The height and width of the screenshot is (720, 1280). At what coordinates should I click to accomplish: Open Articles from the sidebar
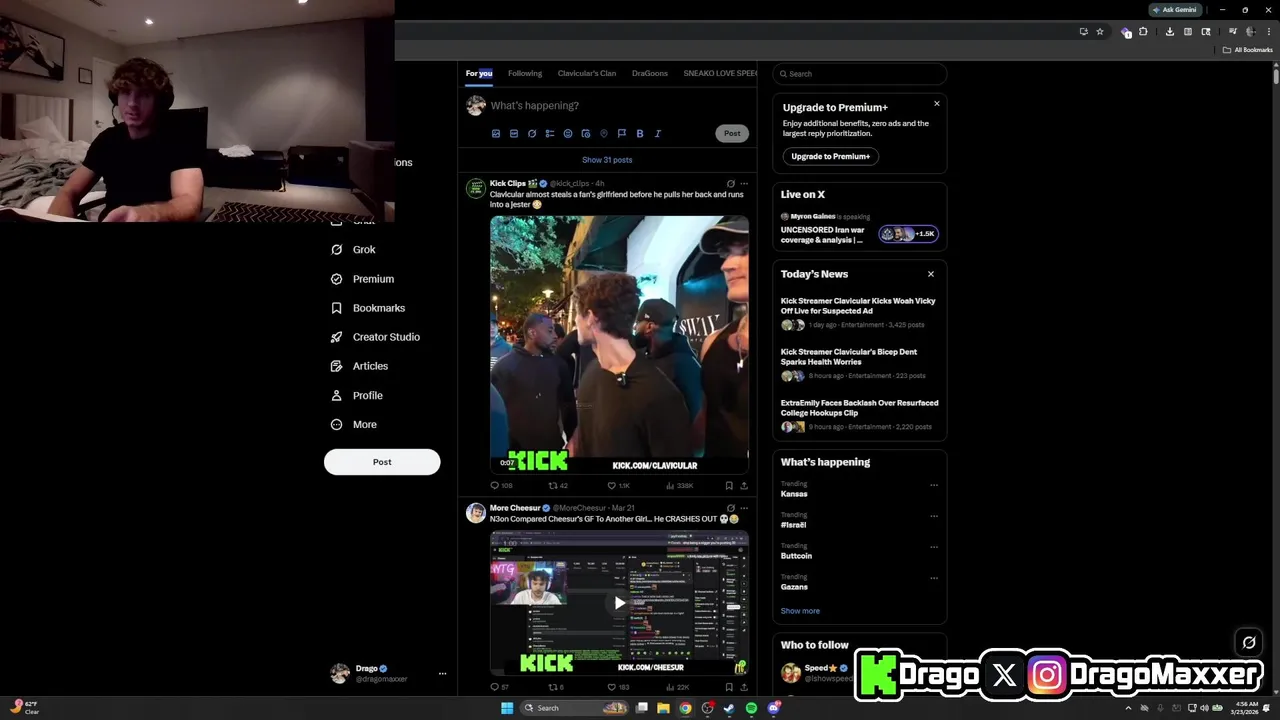[360, 366]
